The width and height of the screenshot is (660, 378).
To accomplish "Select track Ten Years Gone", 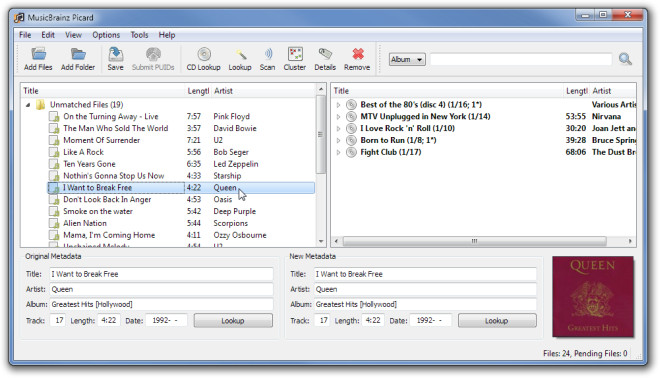I will [89, 164].
